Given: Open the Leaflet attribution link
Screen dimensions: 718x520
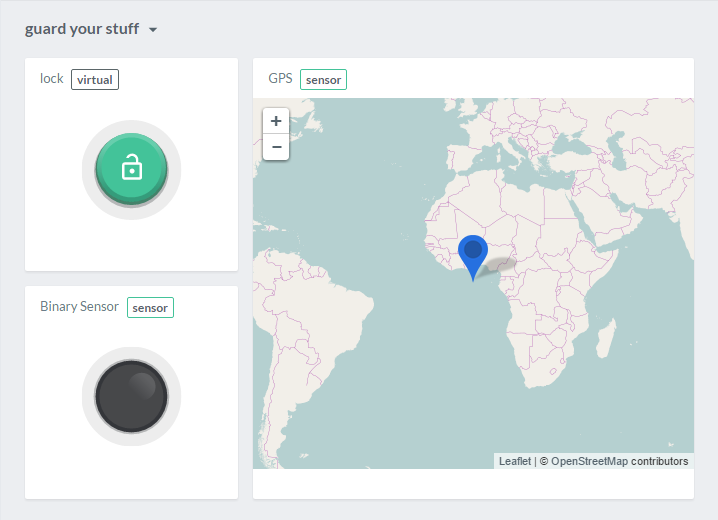Looking at the screenshot, I should 515,461.
